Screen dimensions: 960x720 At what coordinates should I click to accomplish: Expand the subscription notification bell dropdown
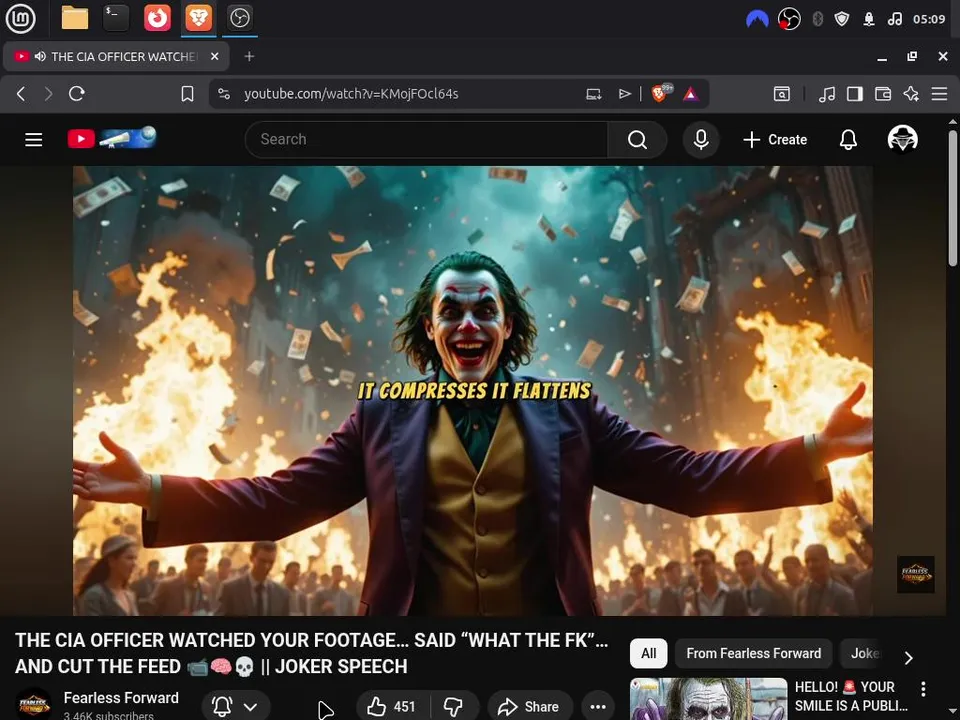click(x=234, y=707)
